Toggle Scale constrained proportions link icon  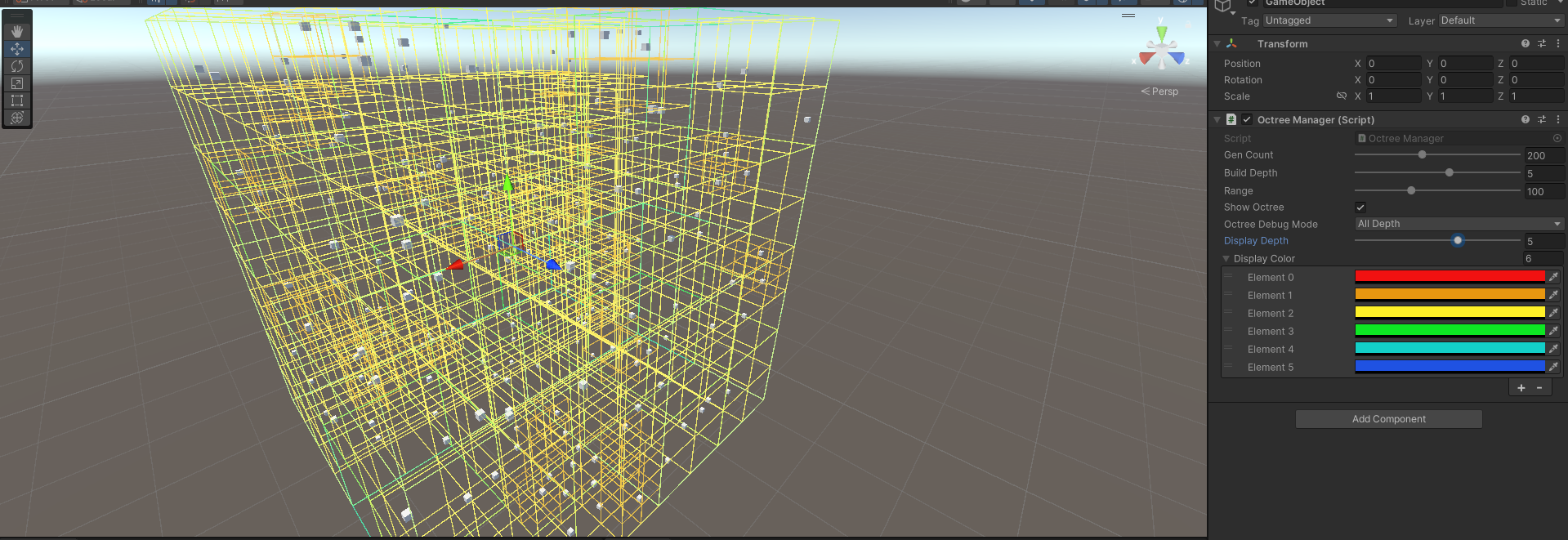pos(1341,96)
